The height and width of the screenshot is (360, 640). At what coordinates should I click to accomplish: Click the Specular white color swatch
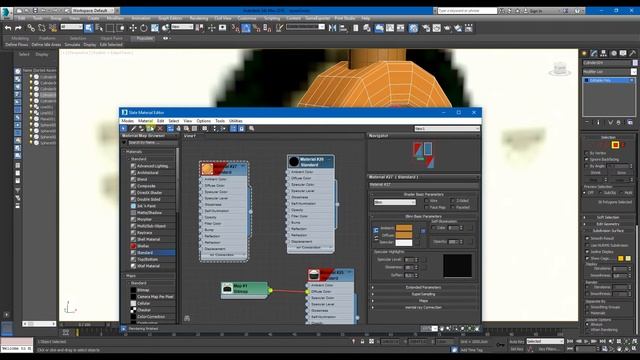(x=404, y=242)
